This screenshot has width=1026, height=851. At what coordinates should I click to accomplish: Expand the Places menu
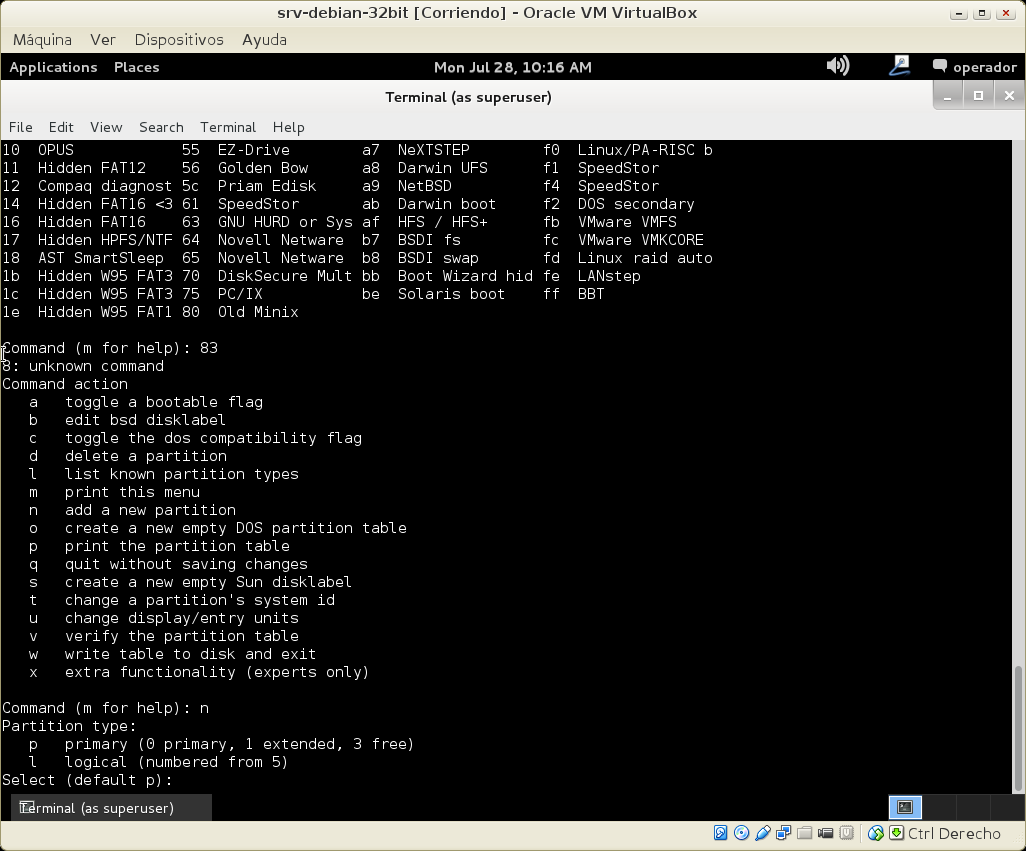tap(136, 67)
